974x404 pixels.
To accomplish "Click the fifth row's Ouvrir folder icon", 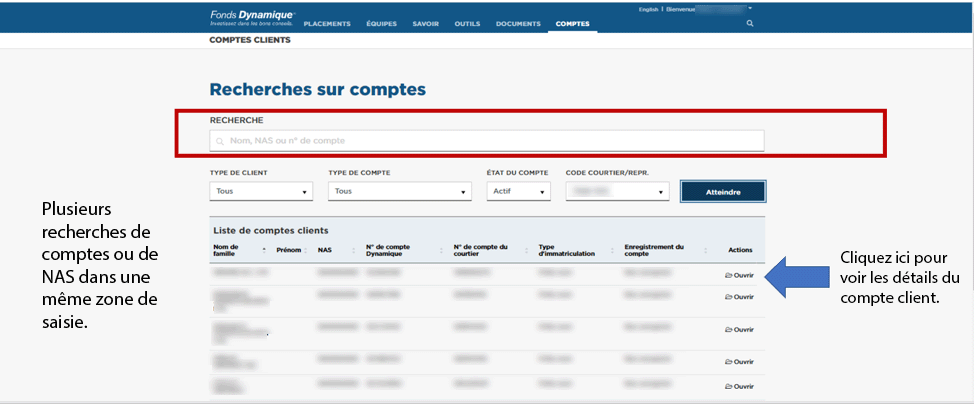I will (728, 385).
